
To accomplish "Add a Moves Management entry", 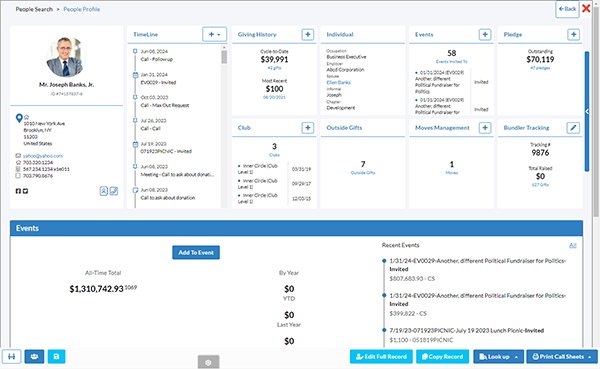I will coord(485,128).
